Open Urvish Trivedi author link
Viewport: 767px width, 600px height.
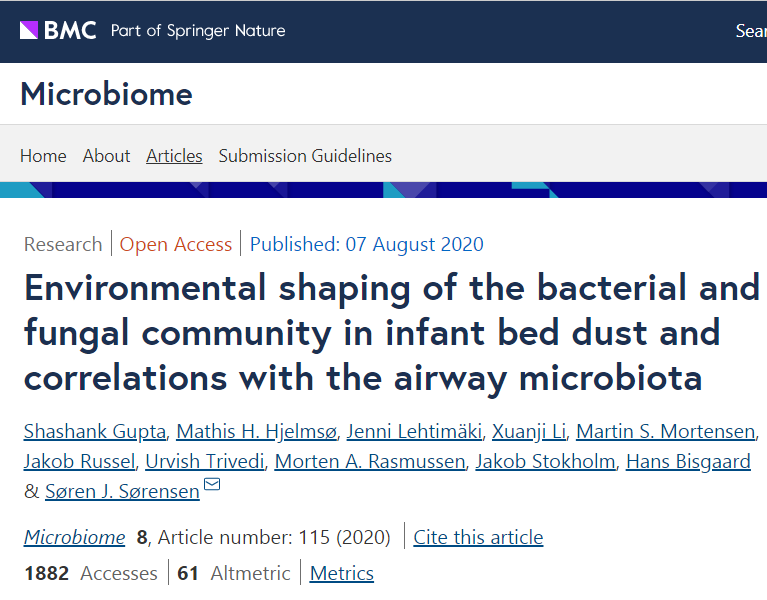tap(205, 462)
